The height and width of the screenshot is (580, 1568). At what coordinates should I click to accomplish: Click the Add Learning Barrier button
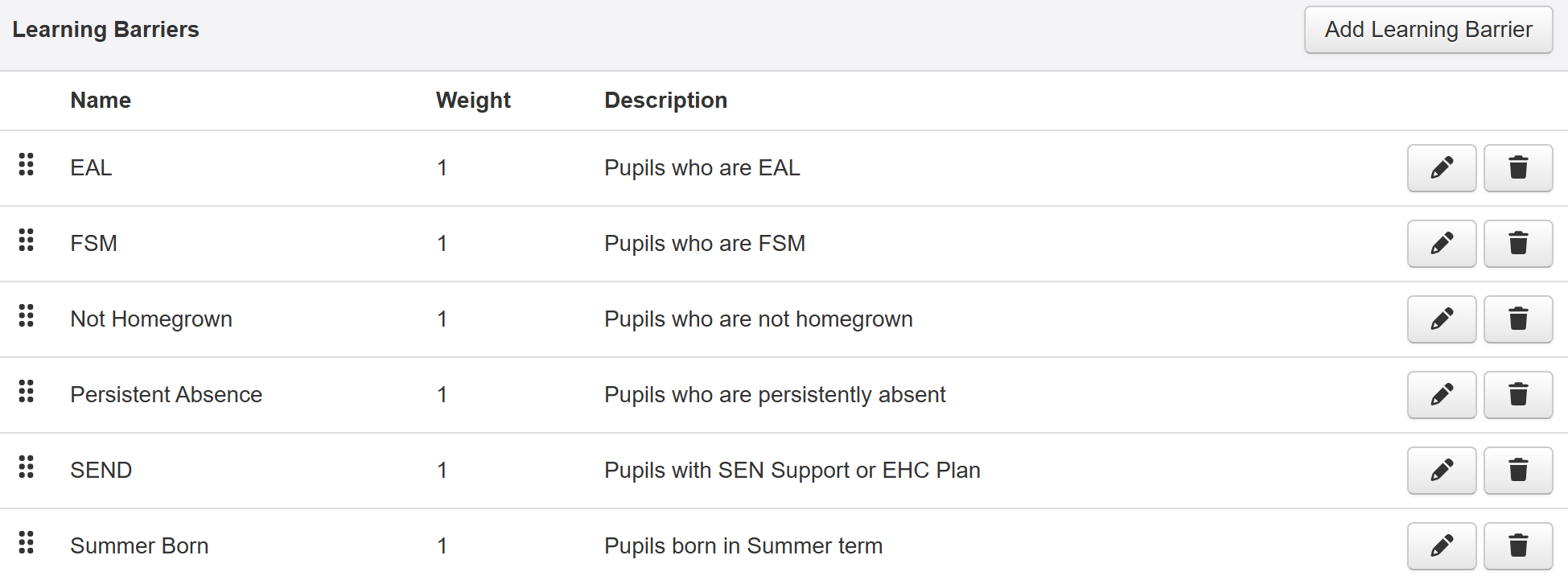click(1428, 30)
